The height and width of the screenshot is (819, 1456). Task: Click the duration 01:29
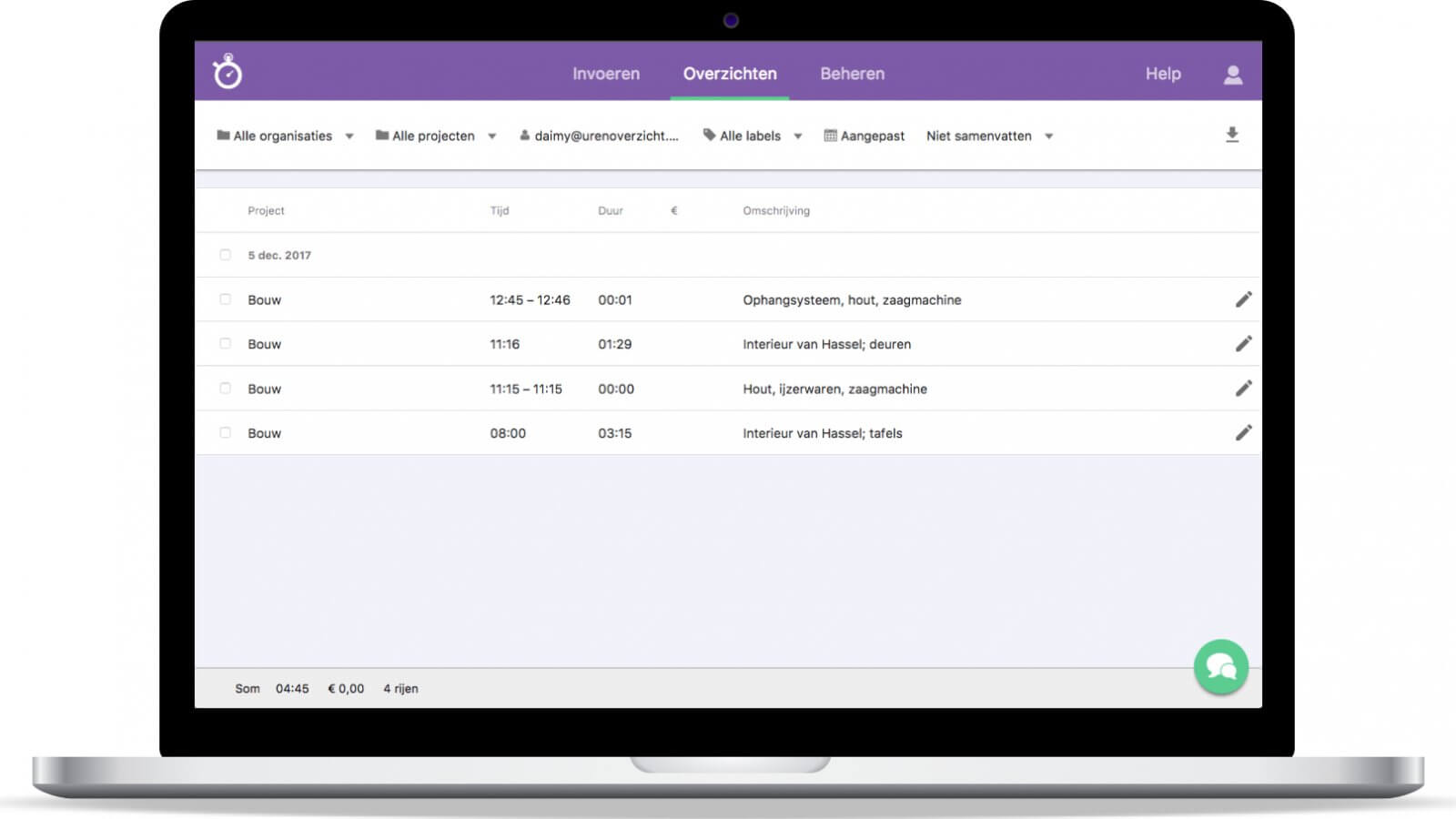pos(614,344)
